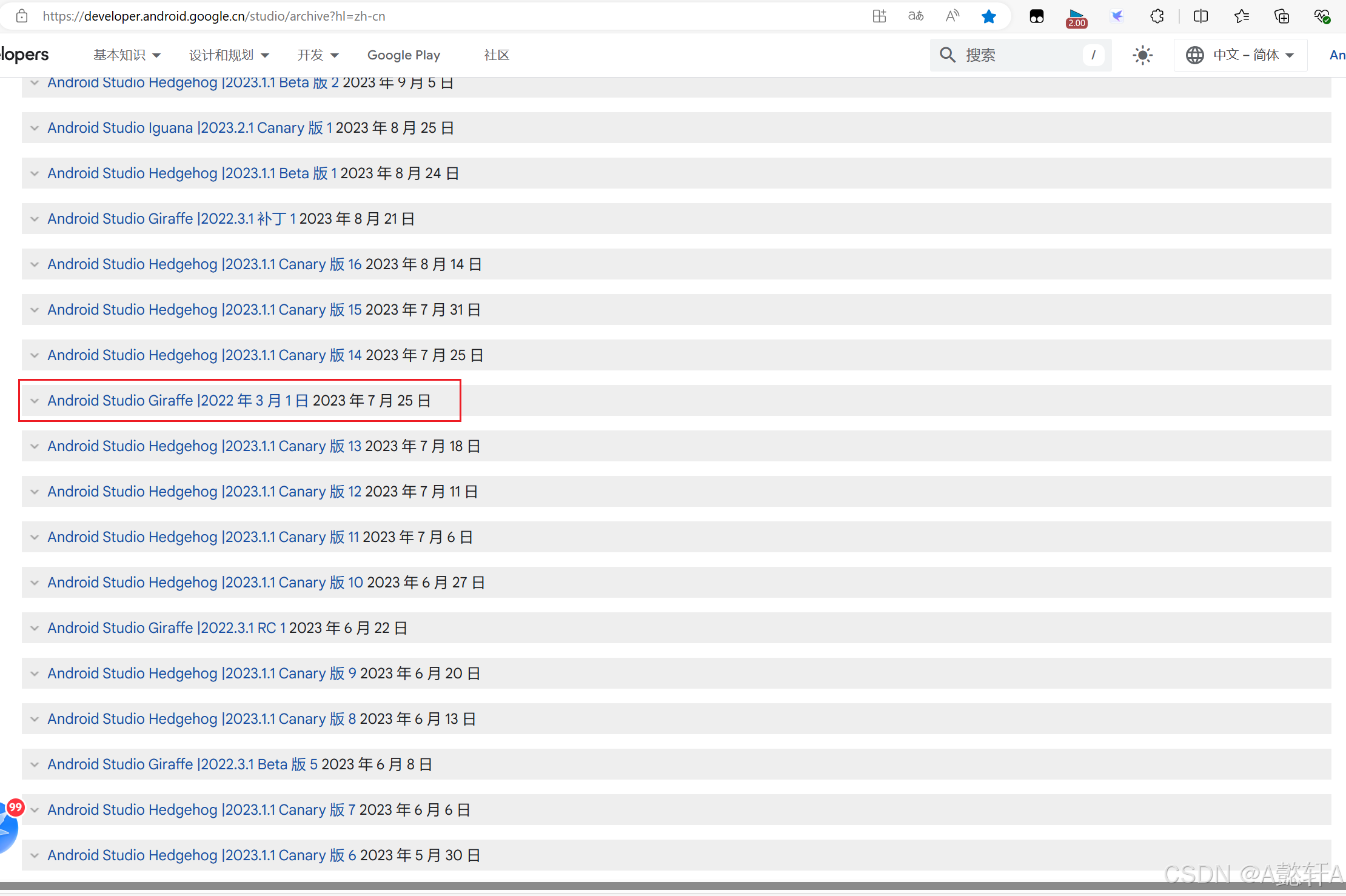Screen dimensions: 1346x896
Task: Click the horizontal scrollbar at page bottom
Action: (x=673, y=886)
